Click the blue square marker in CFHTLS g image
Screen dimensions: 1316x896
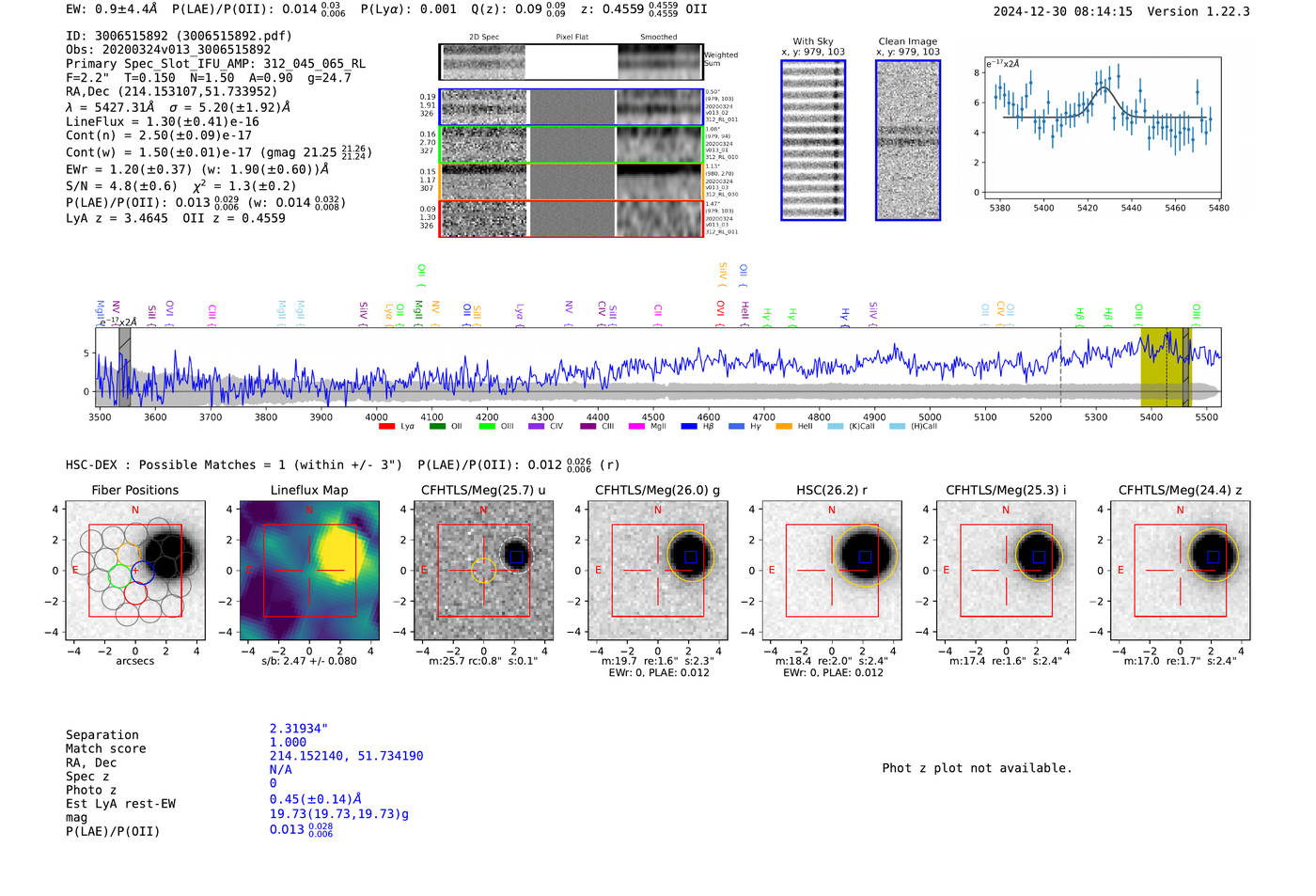click(691, 557)
